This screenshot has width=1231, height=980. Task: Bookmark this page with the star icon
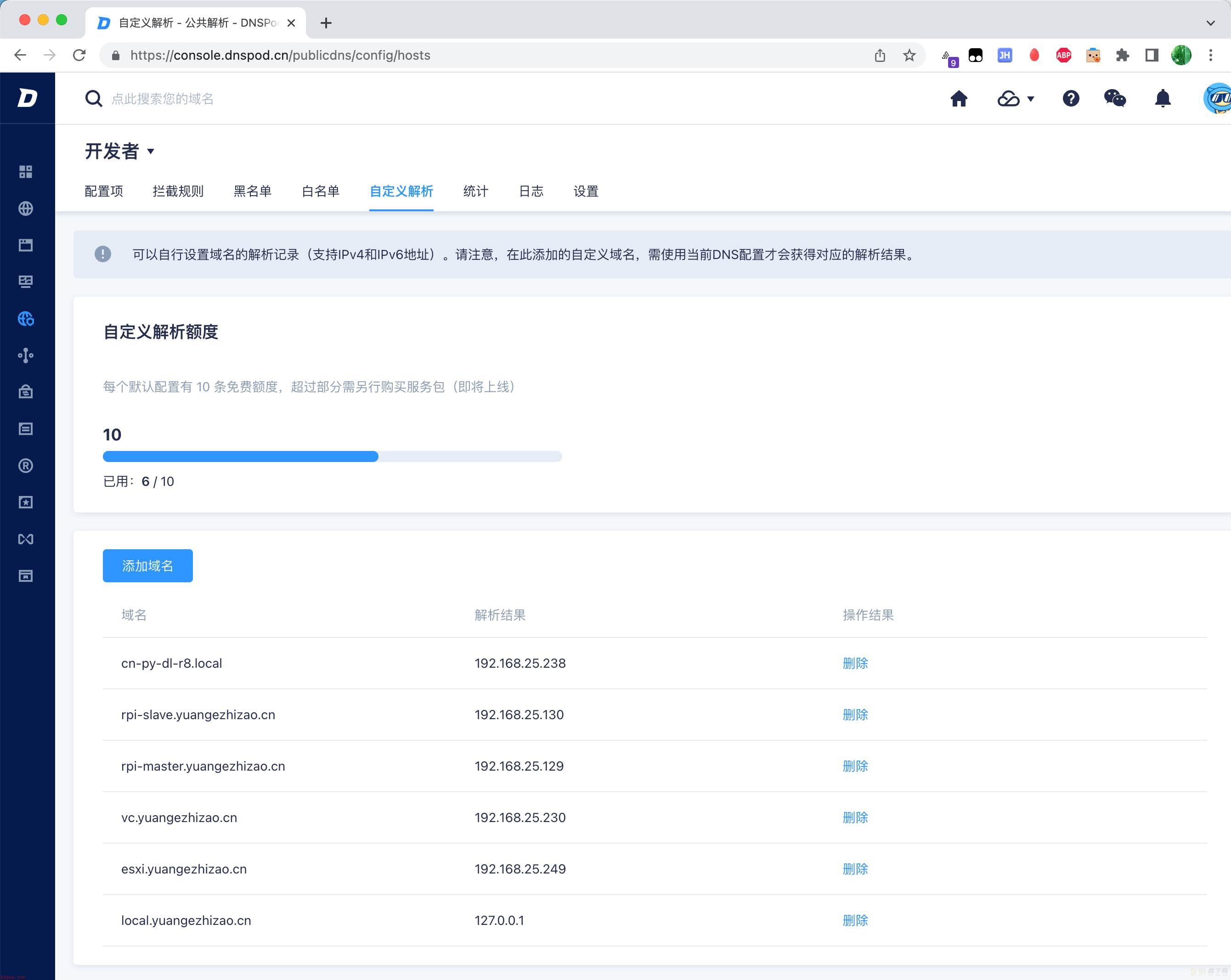909,55
